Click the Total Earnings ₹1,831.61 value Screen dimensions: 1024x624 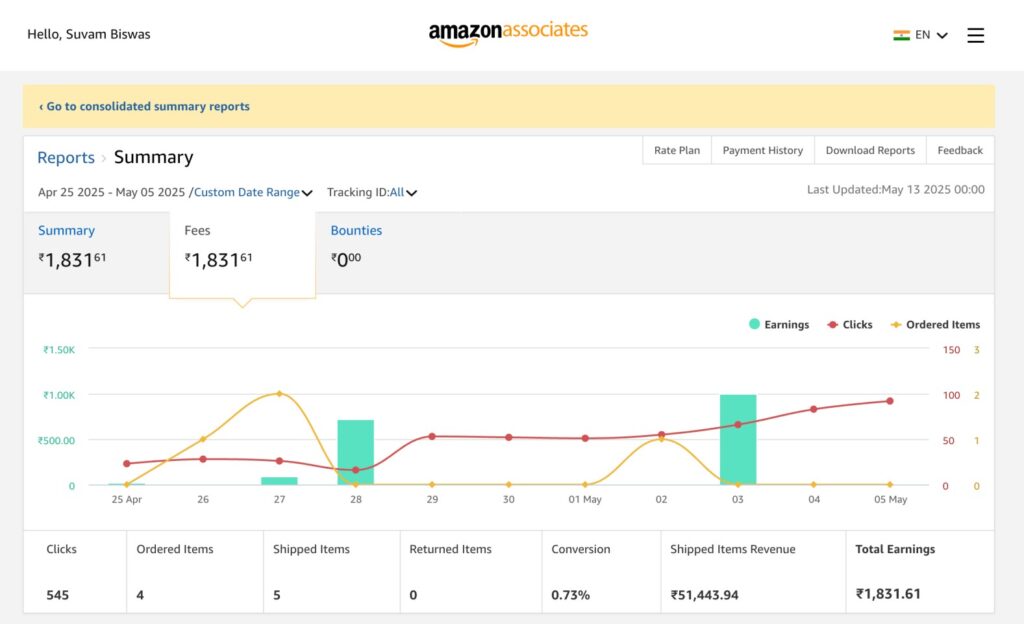tap(888, 594)
